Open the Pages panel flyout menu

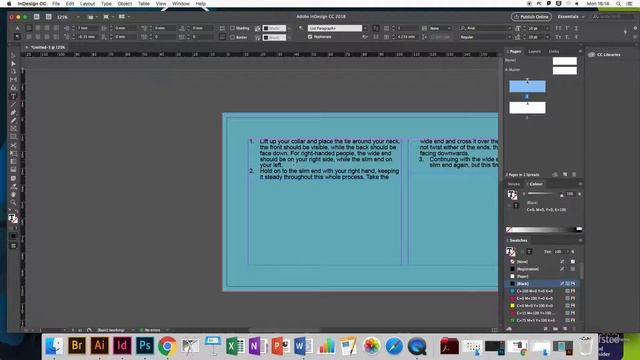580,51
